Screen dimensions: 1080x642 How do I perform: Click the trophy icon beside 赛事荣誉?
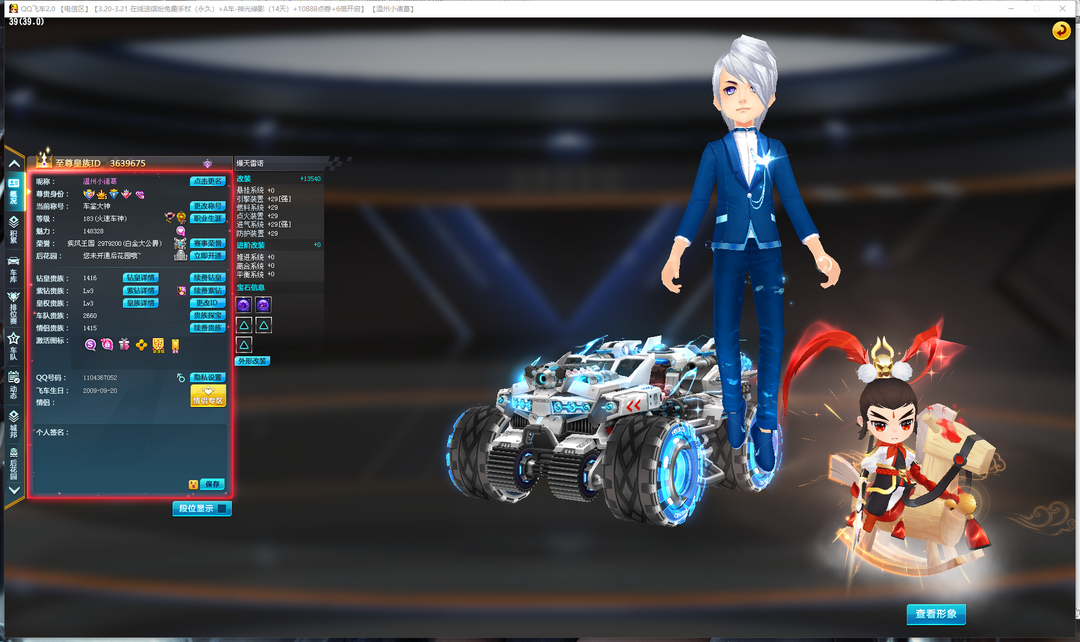click(x=180, y=243)
